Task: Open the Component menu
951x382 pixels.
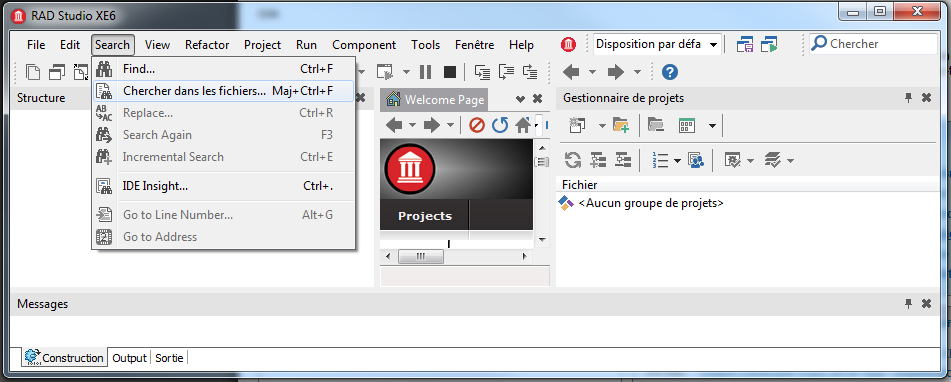Action: pyautogui.click(x=364, y=45)
